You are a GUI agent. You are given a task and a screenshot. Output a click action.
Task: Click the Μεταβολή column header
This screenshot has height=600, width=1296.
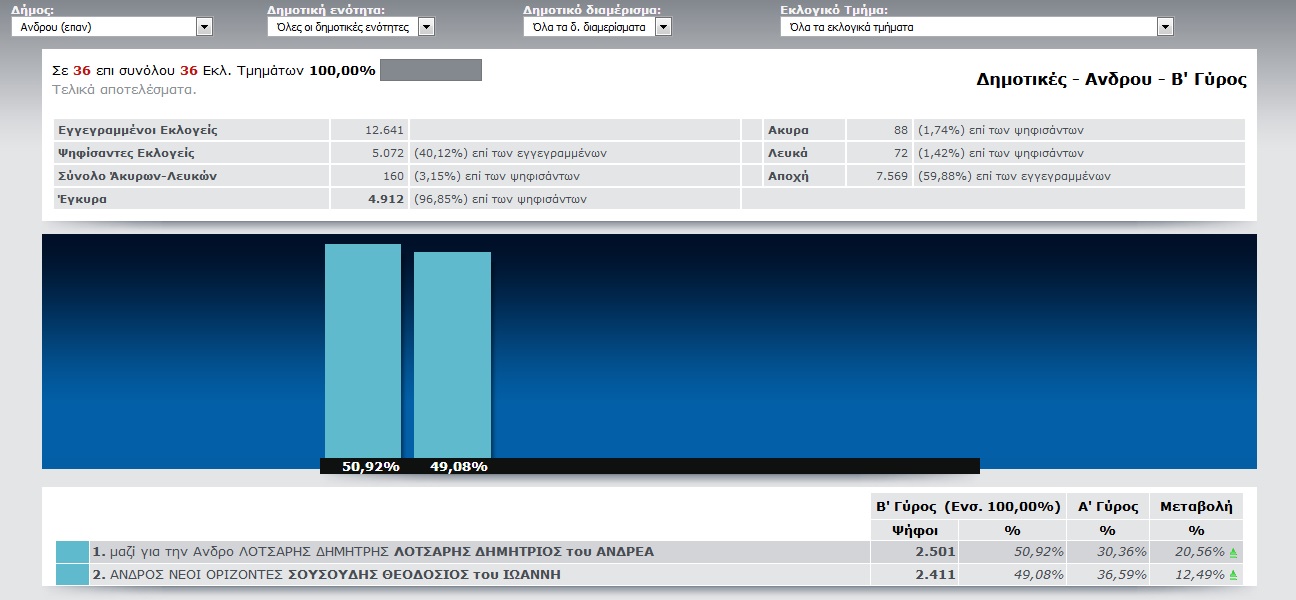[x=1196, y=506]
